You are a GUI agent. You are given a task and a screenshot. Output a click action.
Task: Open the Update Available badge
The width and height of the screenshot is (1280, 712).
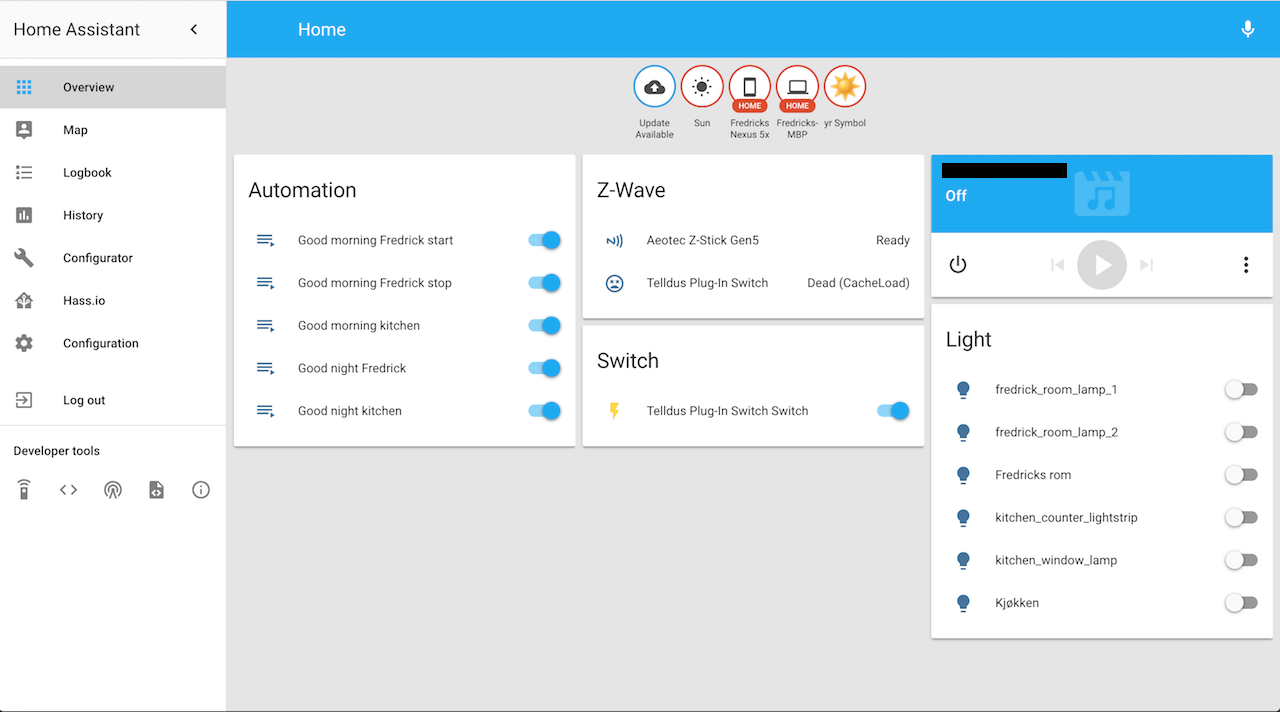(x=654, y=87)
